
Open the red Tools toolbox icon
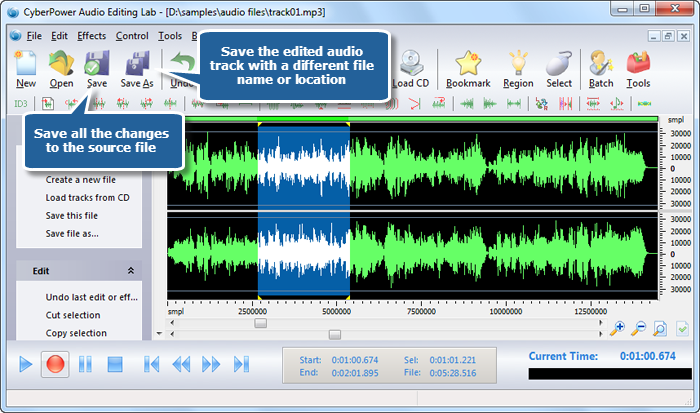point(638,63)
